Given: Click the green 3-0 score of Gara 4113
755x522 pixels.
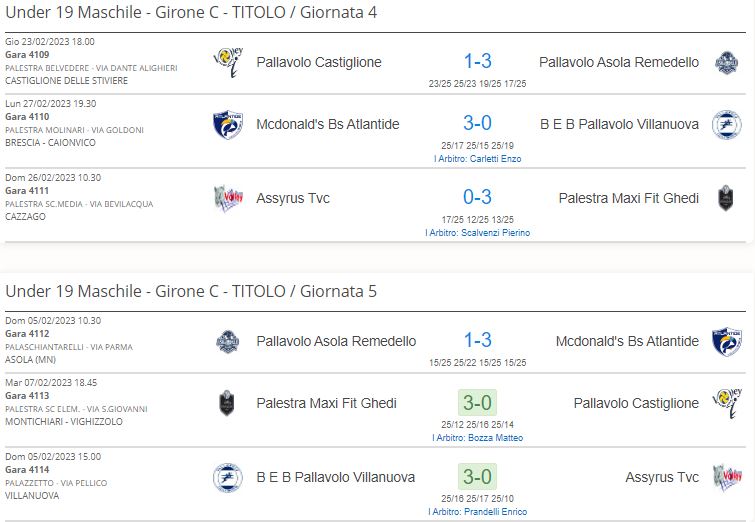Looking at the screenshot, I should click(477, 403).
